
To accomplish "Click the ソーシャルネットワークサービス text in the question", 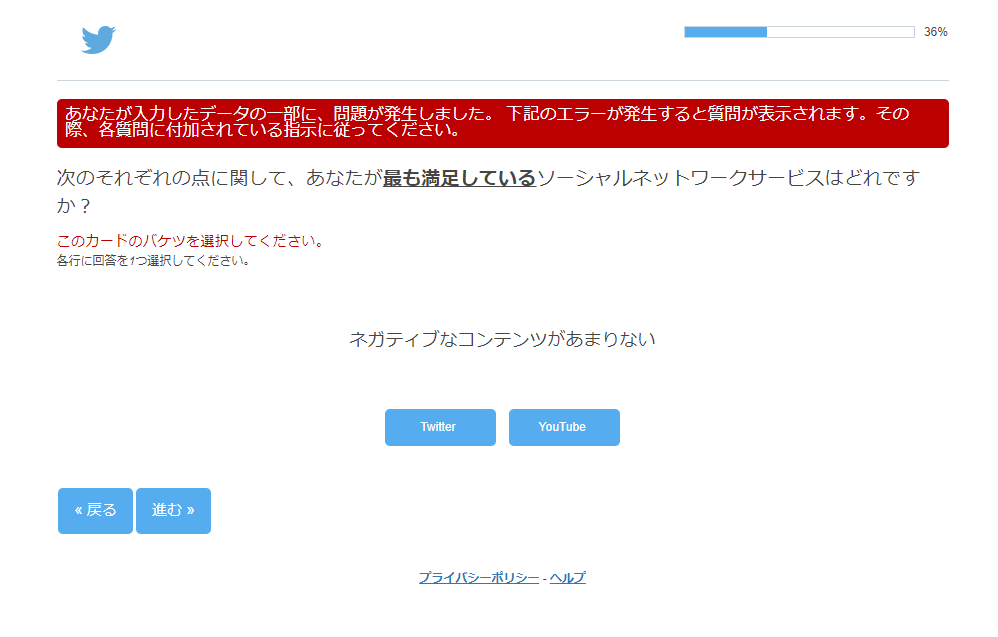I will (x=680, y=179).
